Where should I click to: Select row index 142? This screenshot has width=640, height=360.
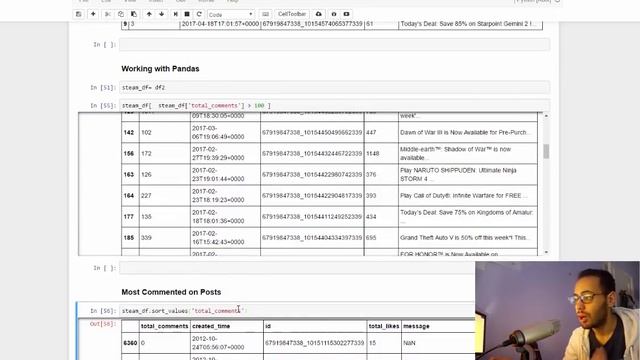(129, 132)
